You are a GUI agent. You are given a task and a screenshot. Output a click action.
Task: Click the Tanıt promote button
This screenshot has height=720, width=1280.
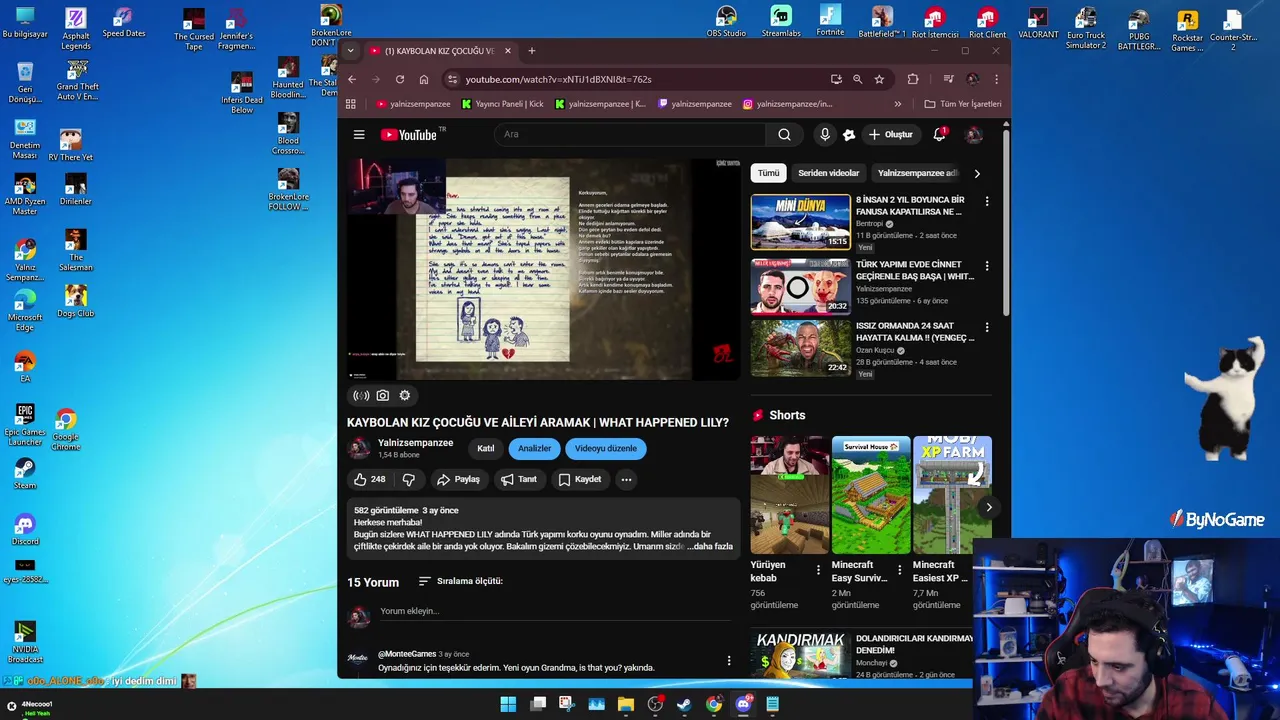coord(519,479)
